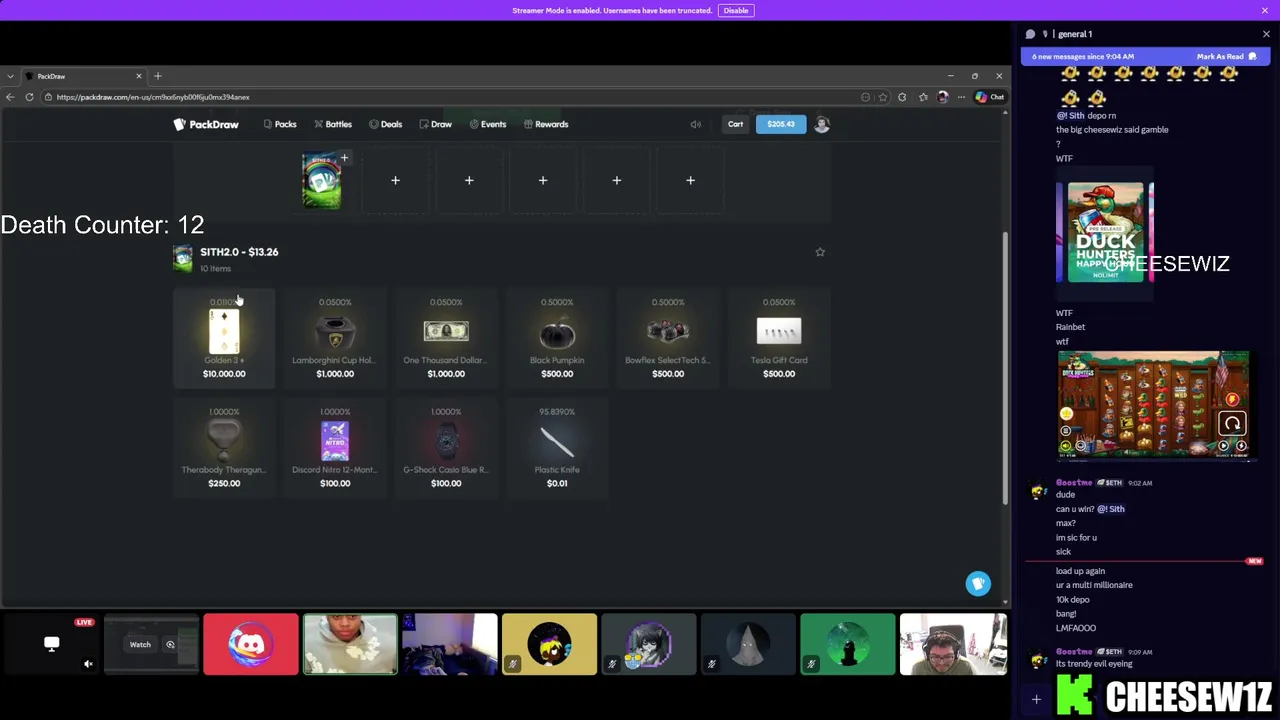Add attachment with chat plus button
Image resolution: width=1280 pixels, height=720 pixels.
pos(1036,700)
